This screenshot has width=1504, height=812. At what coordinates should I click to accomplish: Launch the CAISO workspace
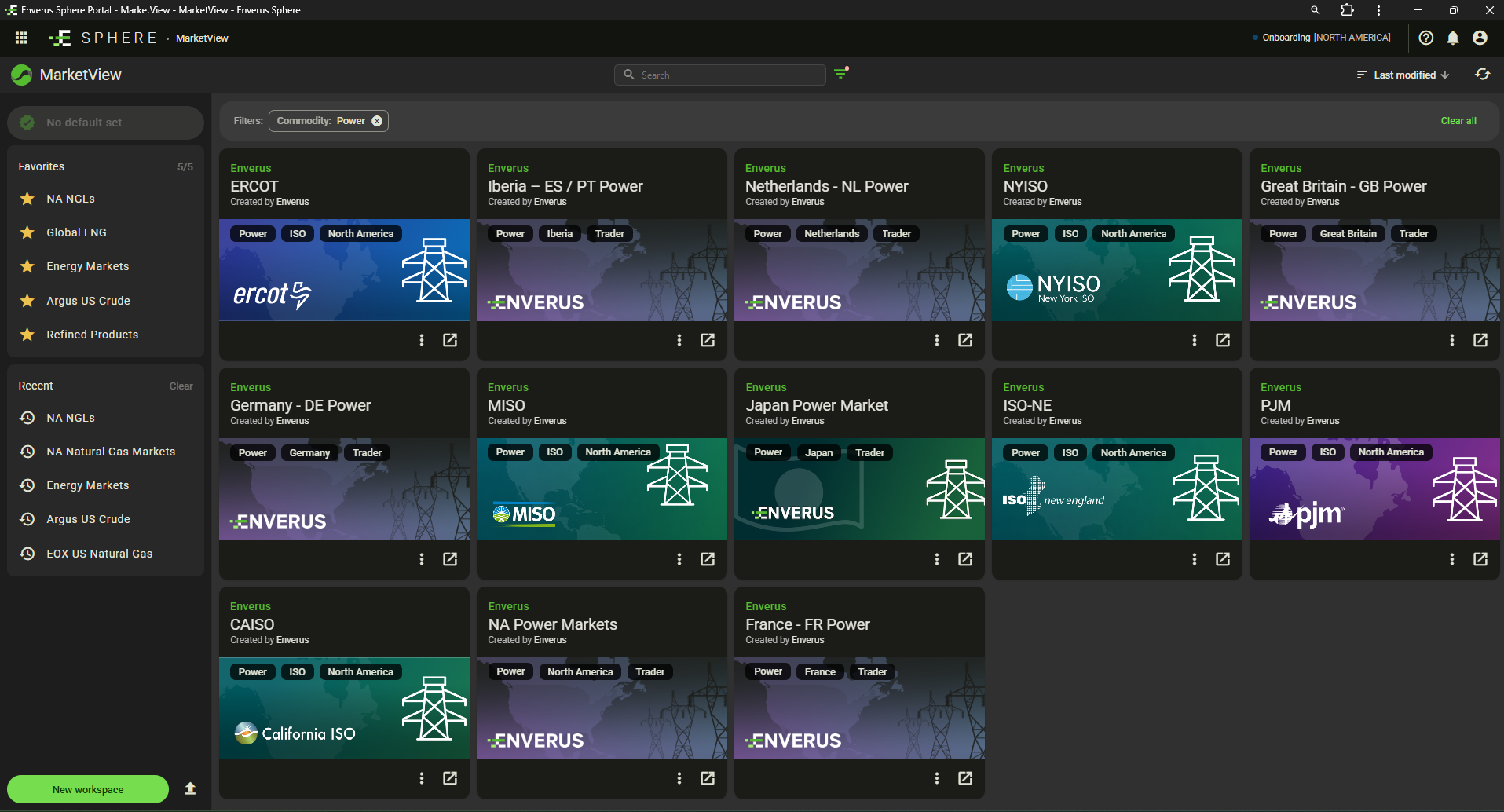[x=450, y=778]
